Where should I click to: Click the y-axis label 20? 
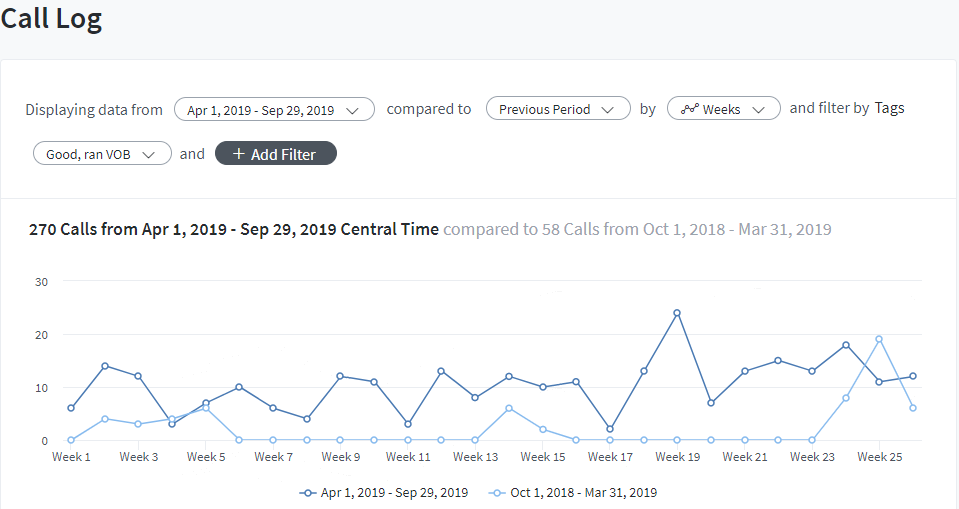[x=41, y=335]
